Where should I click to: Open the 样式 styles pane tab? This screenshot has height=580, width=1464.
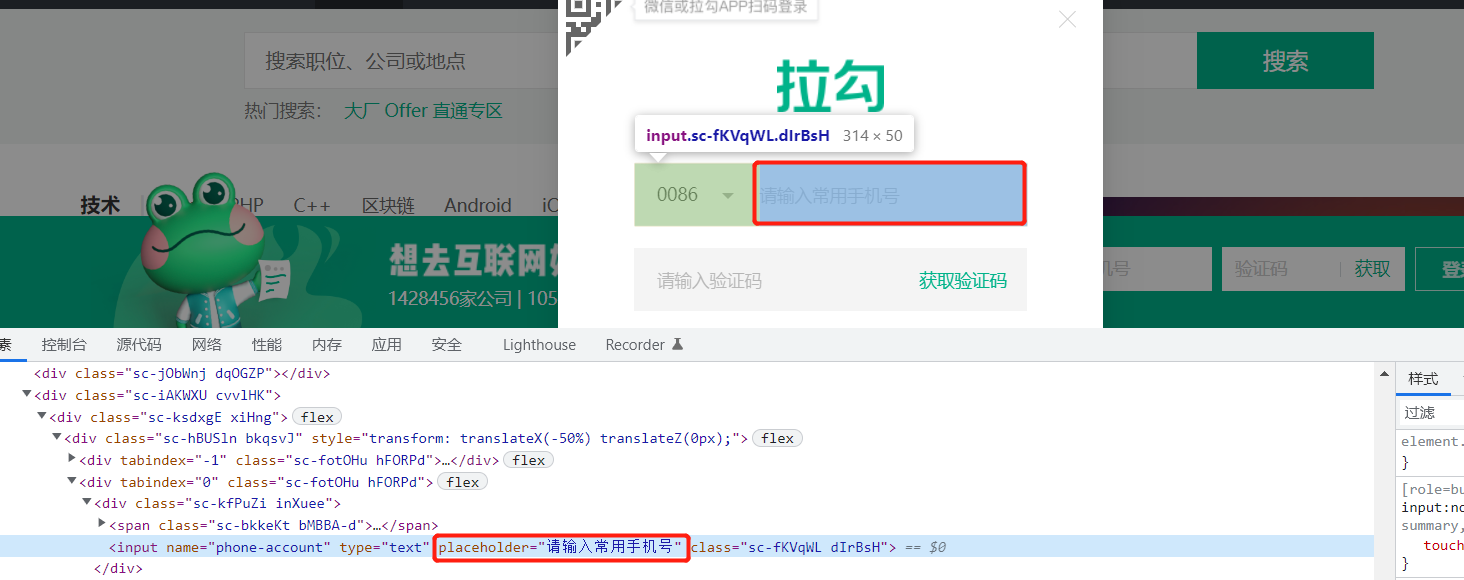pos(1423,379)
